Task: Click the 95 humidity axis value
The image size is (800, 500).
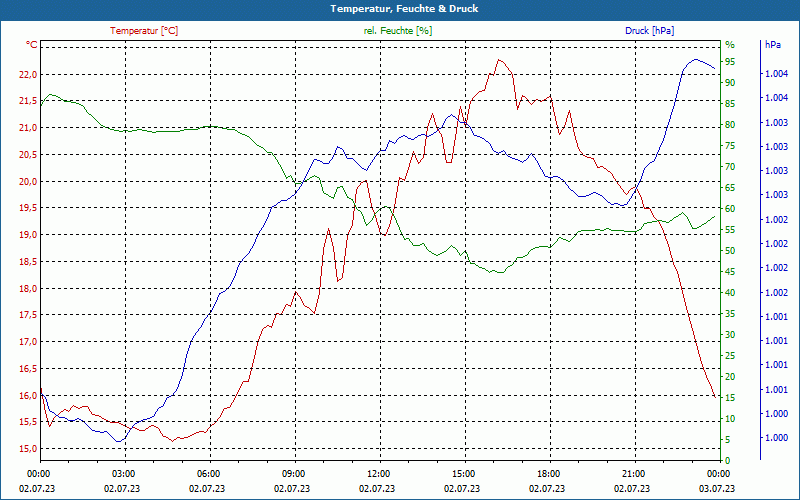Action: [x=730, y=62]
